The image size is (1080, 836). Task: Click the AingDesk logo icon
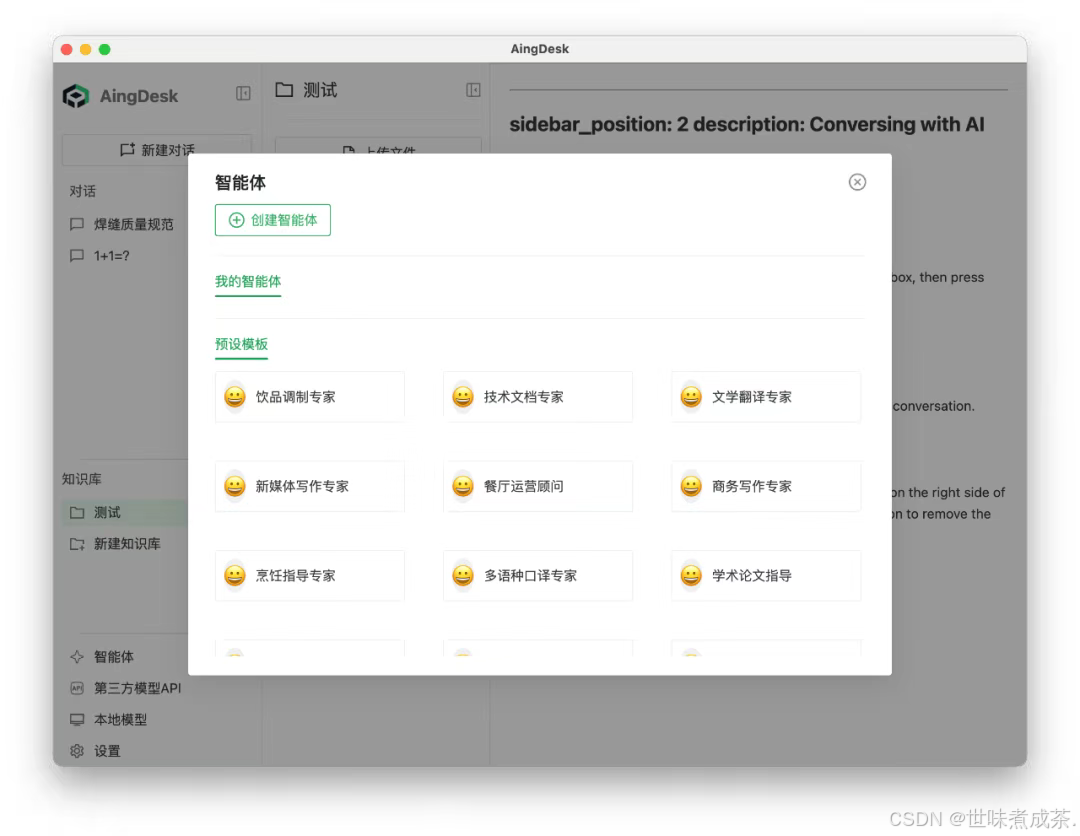[76, 96]
